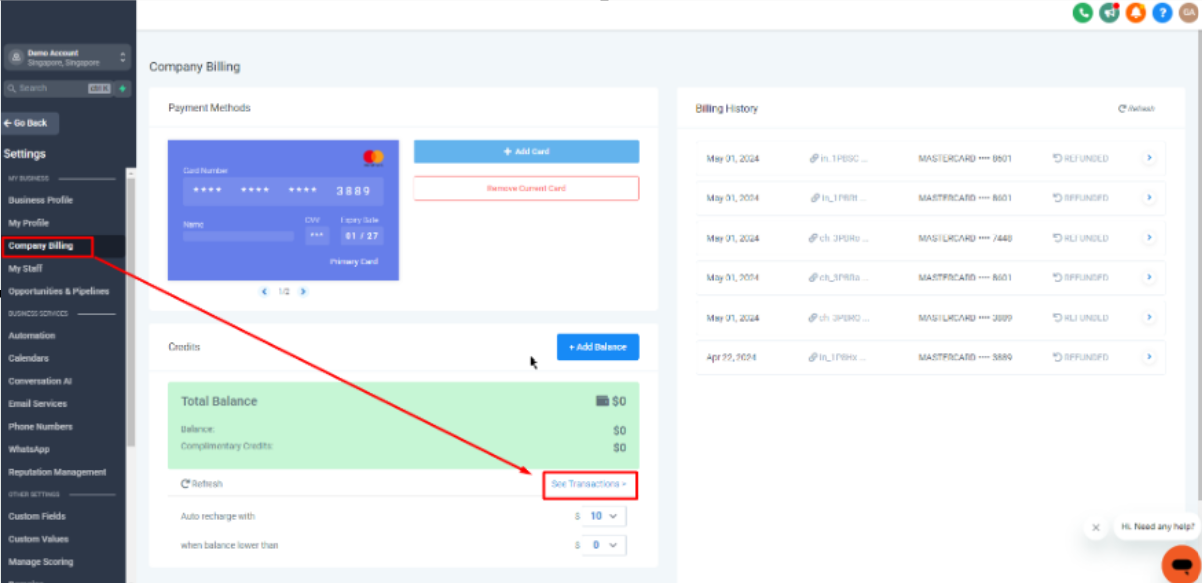
Task: Open the megaphone announcements icon
Action: pyautogui.click(x=1109, y=13)
